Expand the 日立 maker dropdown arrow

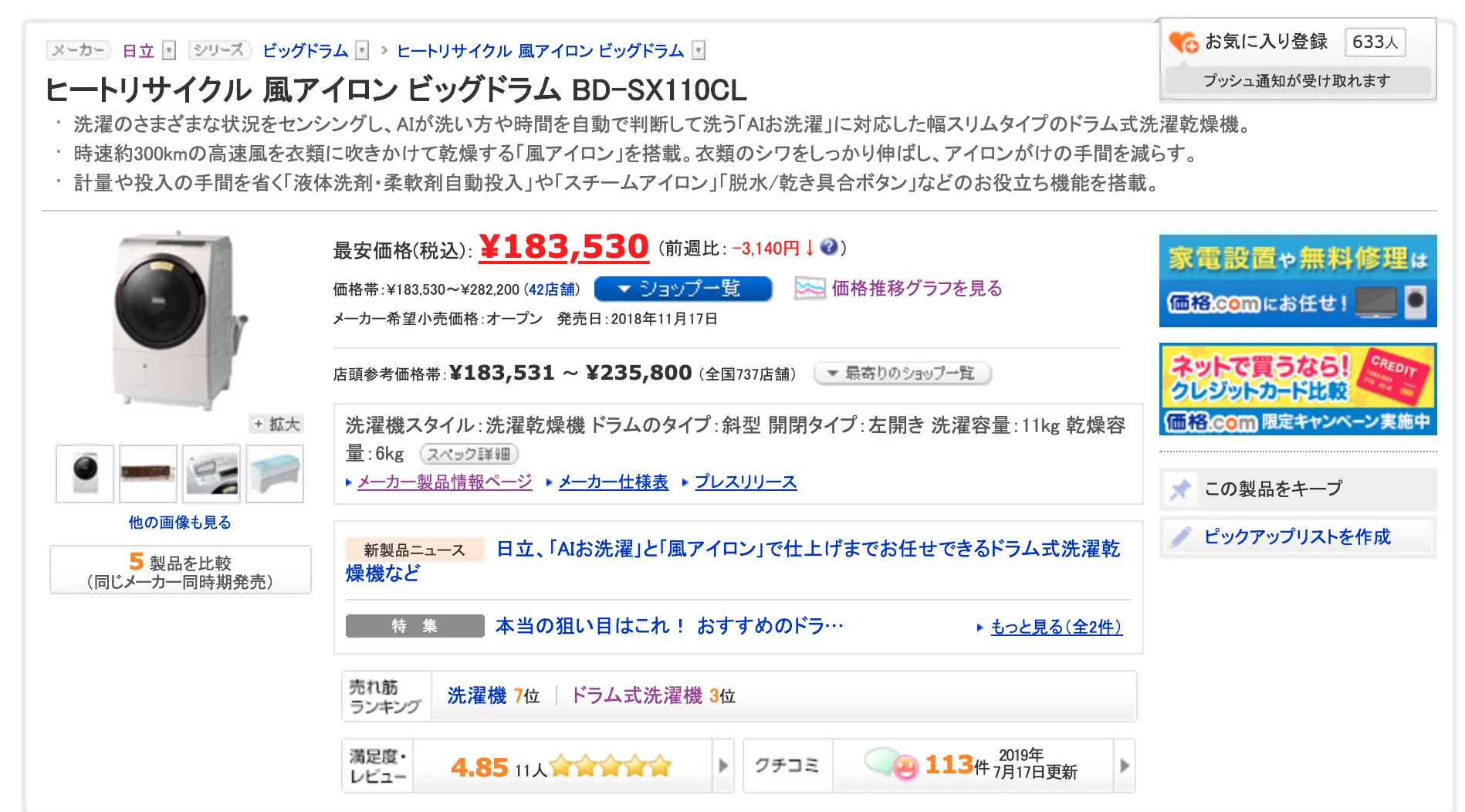click(x=170, y=51)
